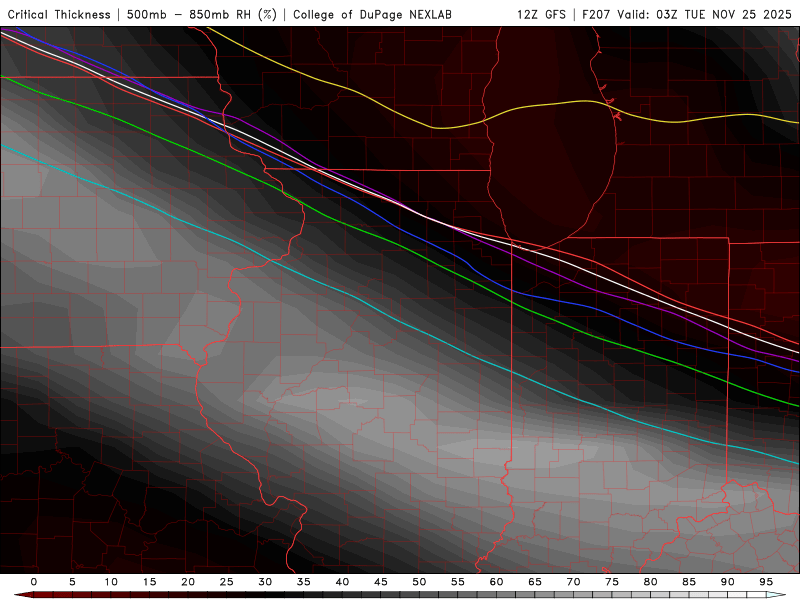Click the color scale label '60'

click(x=496, y=582)
